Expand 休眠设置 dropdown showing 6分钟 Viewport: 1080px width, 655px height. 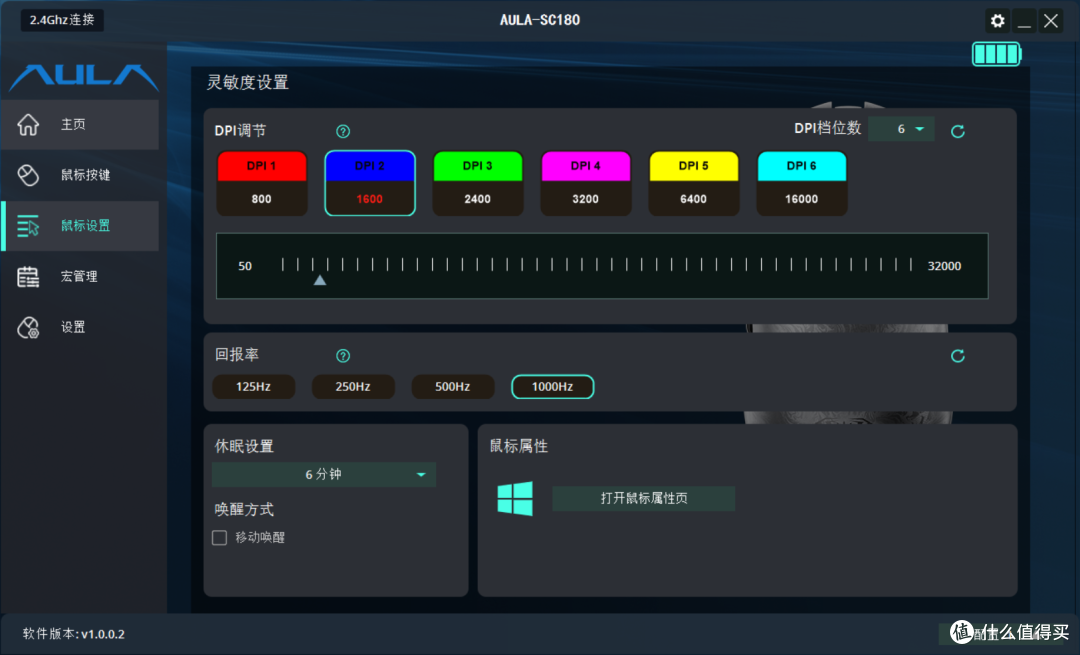[324, 475]
